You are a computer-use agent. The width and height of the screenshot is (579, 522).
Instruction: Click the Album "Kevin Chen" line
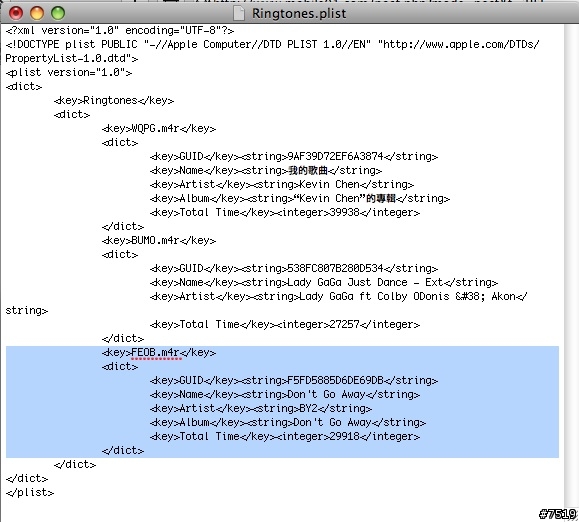click(300, 198)
